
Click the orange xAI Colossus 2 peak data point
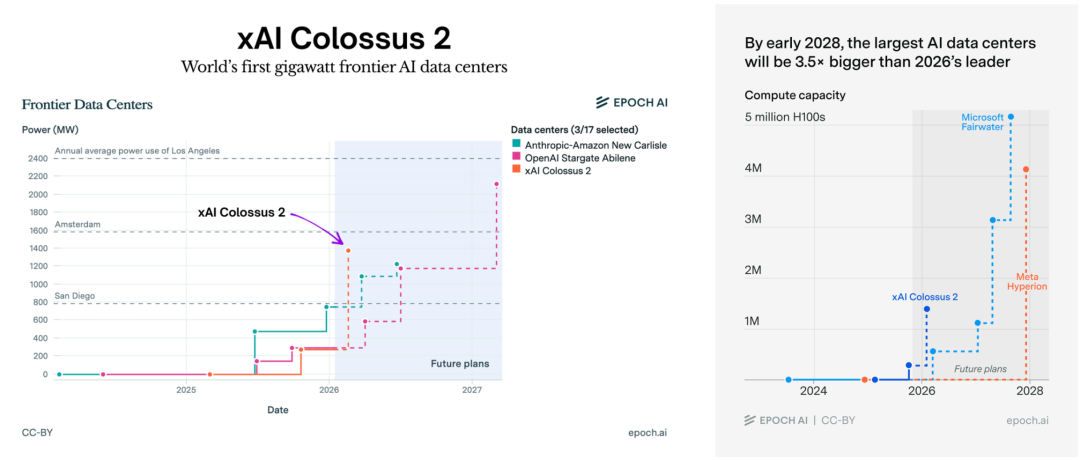pos(348,250)
